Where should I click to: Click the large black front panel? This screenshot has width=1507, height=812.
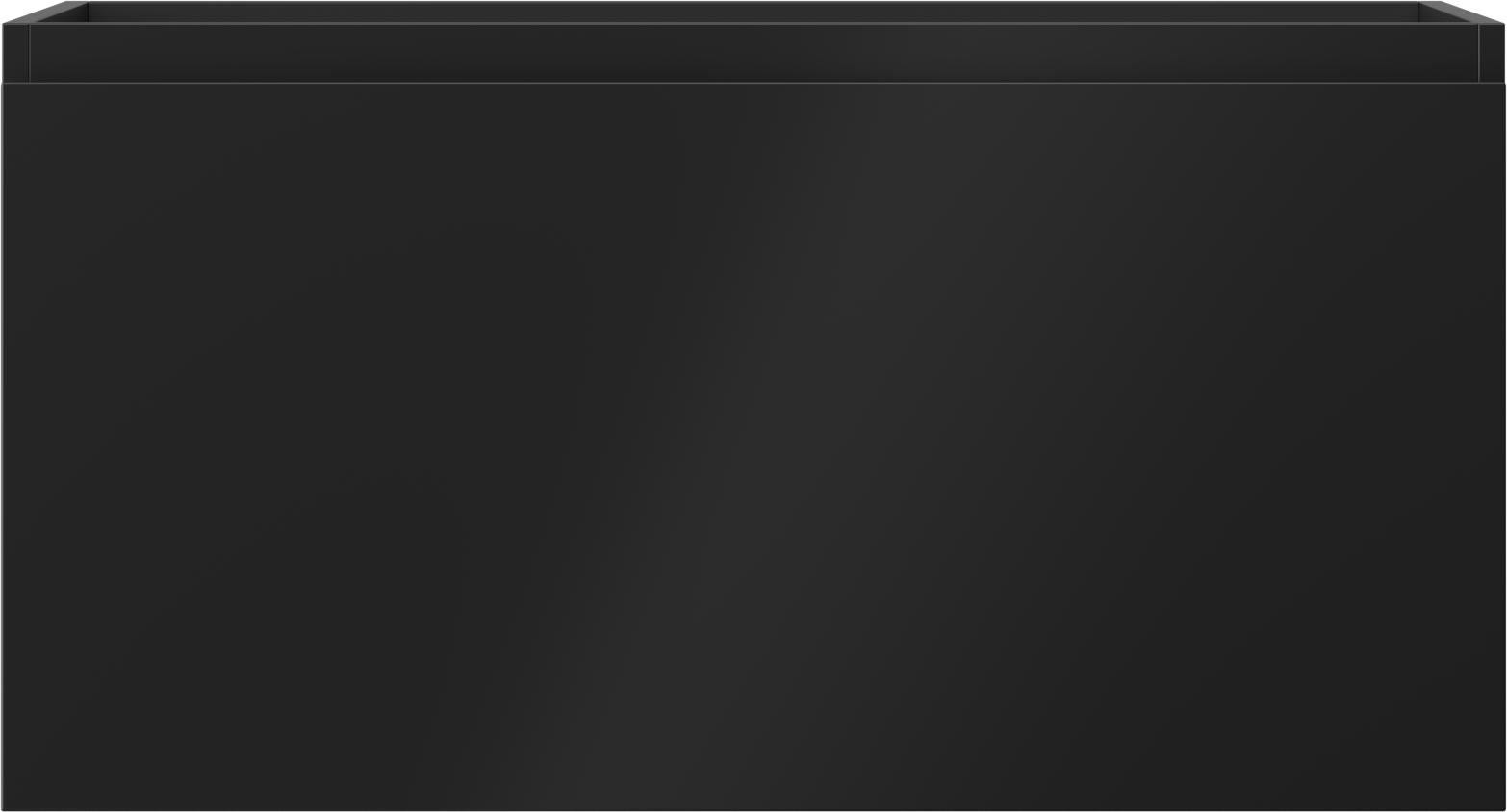pyautogui.click(x=753, y=447)
